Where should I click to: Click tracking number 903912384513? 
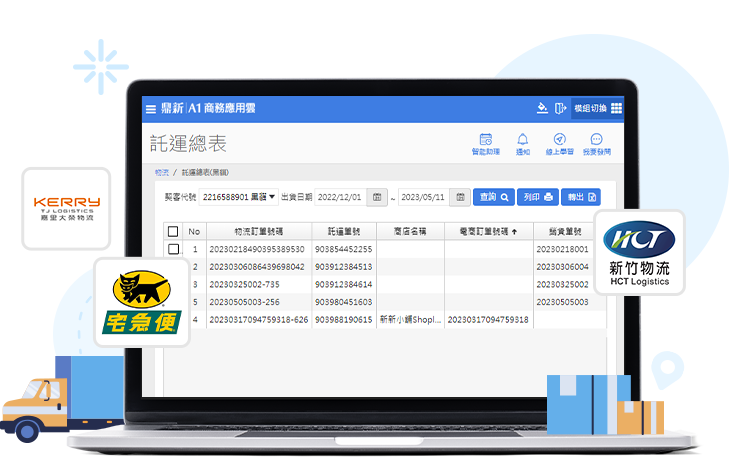coord(344,267)
